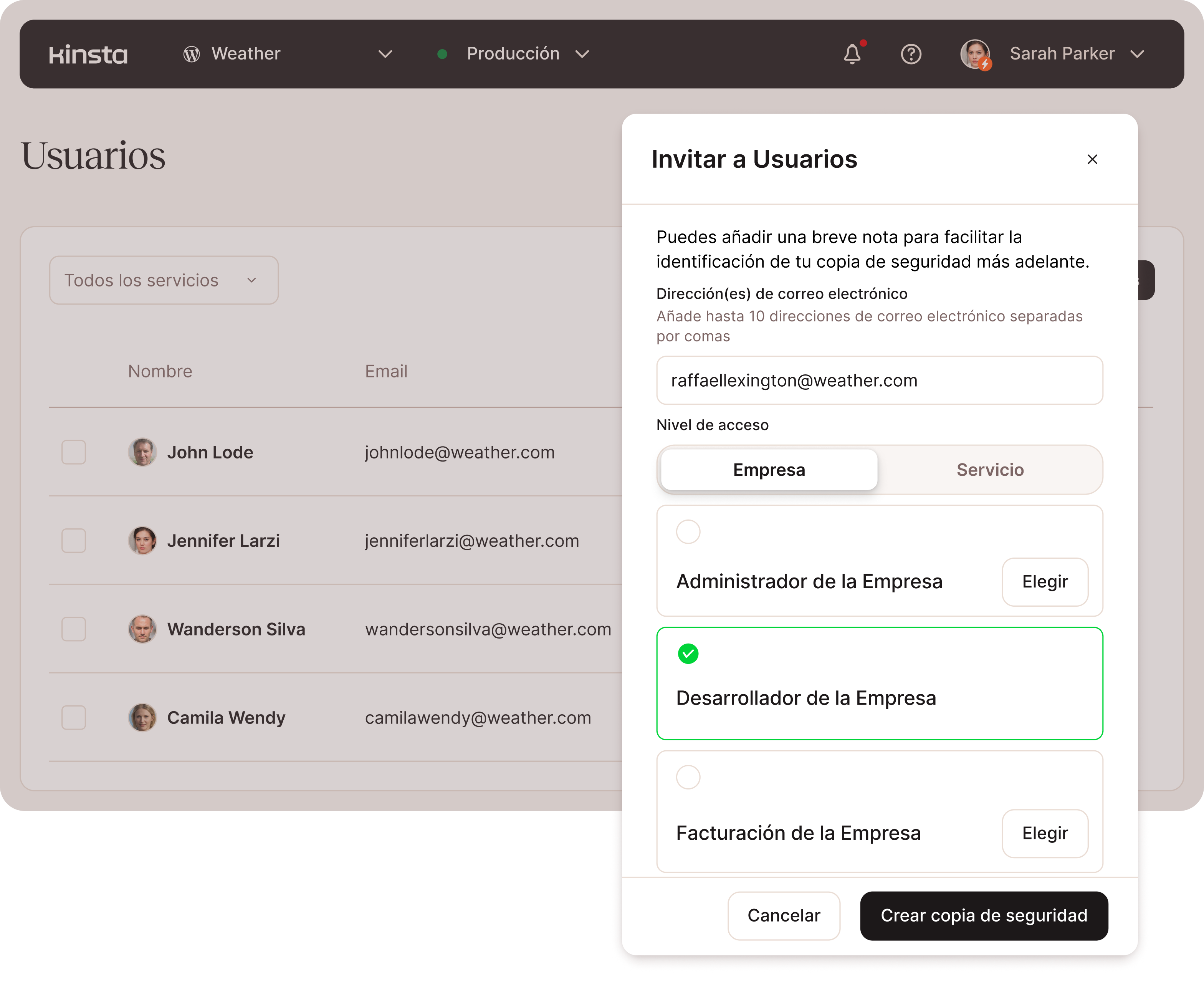The height and width of the screenshot is (983, 1204).
Task: Click the Kinsta logo
Action: coord(88,55)
